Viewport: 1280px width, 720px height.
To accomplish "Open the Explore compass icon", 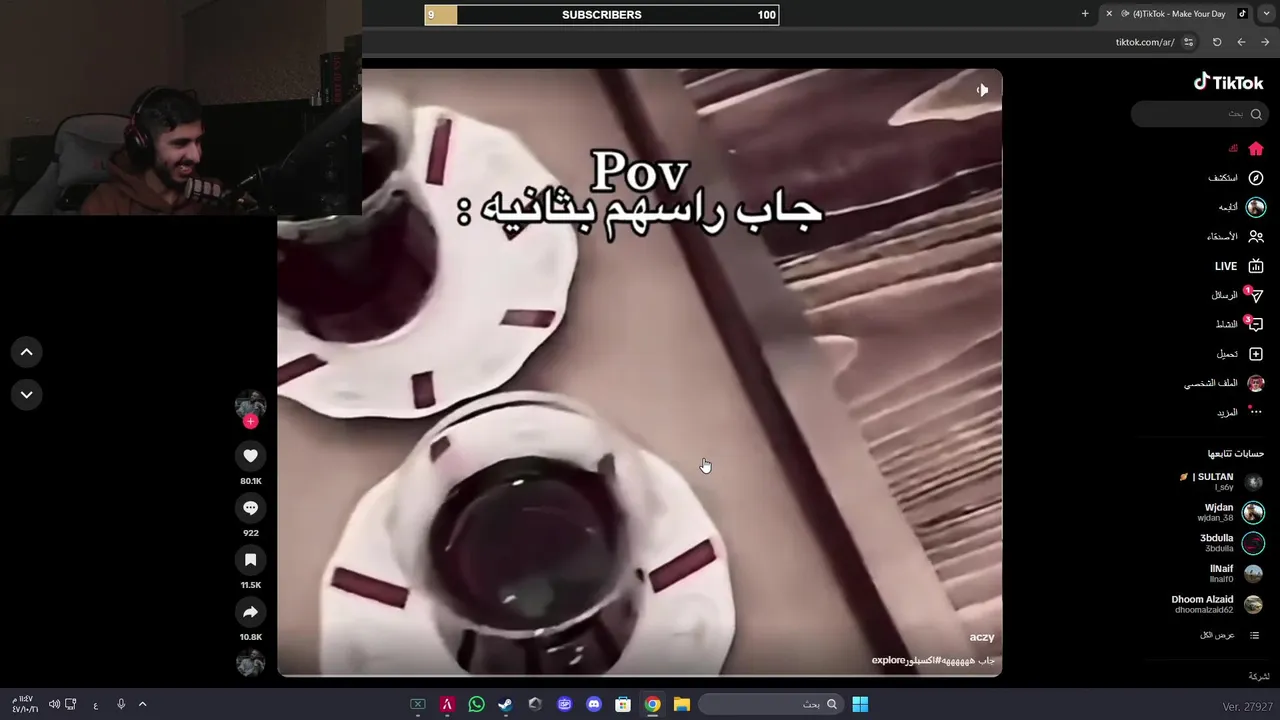I will pos(1256,178).
